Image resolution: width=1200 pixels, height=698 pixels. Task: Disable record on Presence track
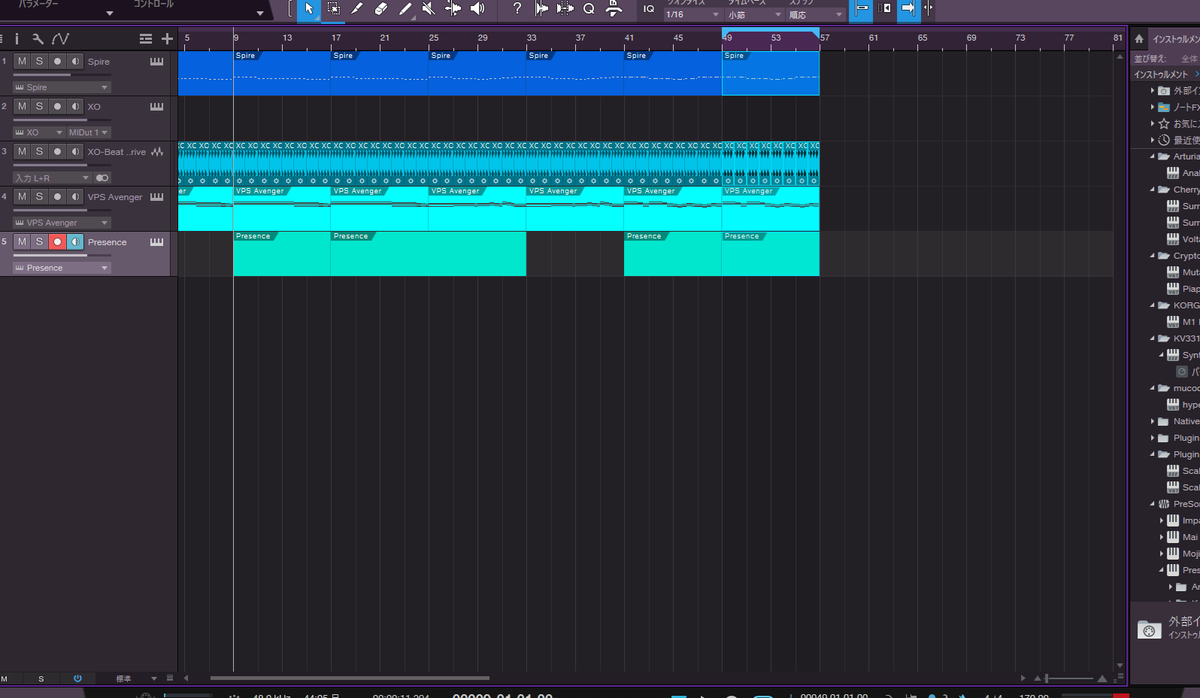[57, 242]
